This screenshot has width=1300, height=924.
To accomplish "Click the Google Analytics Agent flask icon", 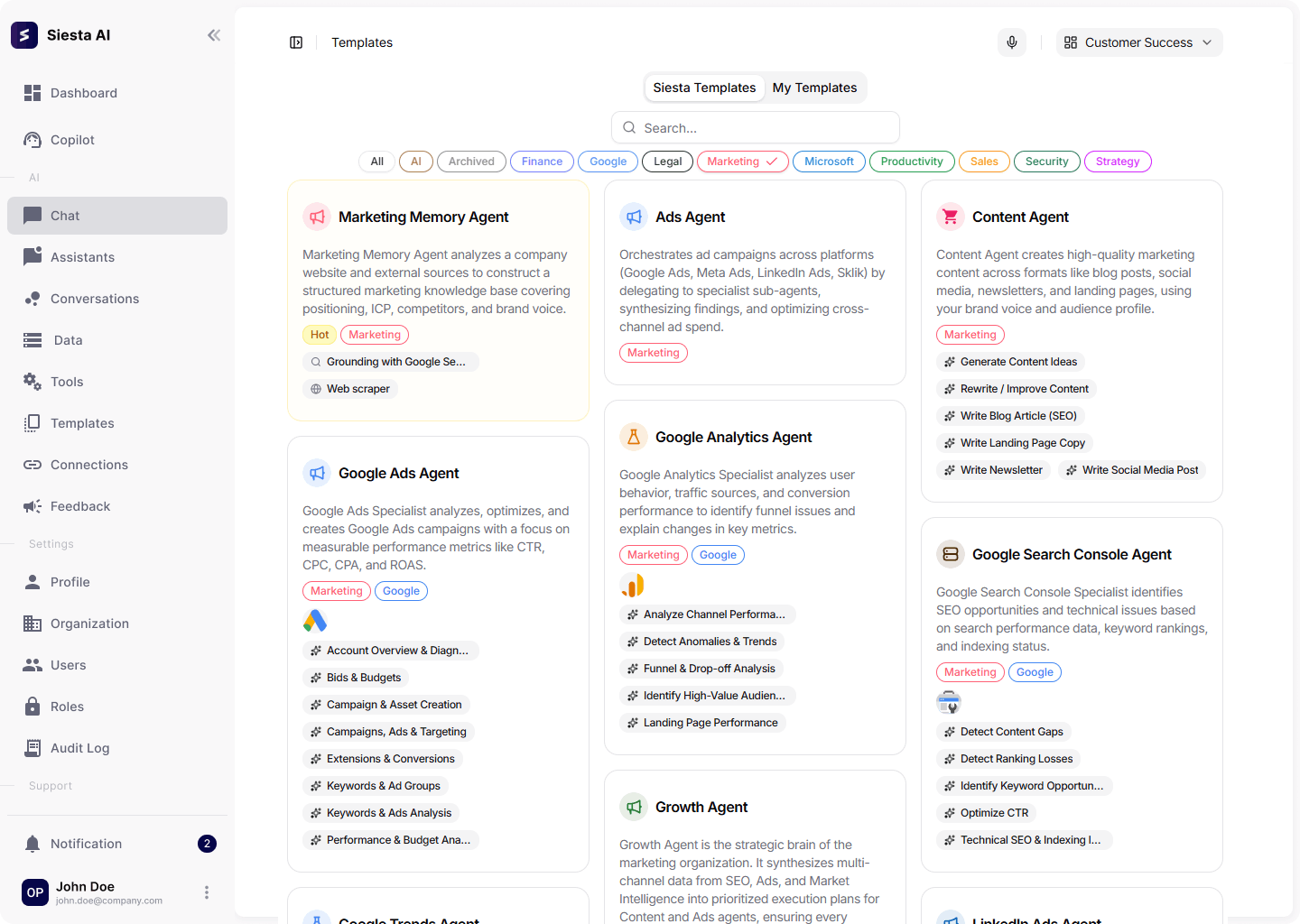I will point(634,437).
